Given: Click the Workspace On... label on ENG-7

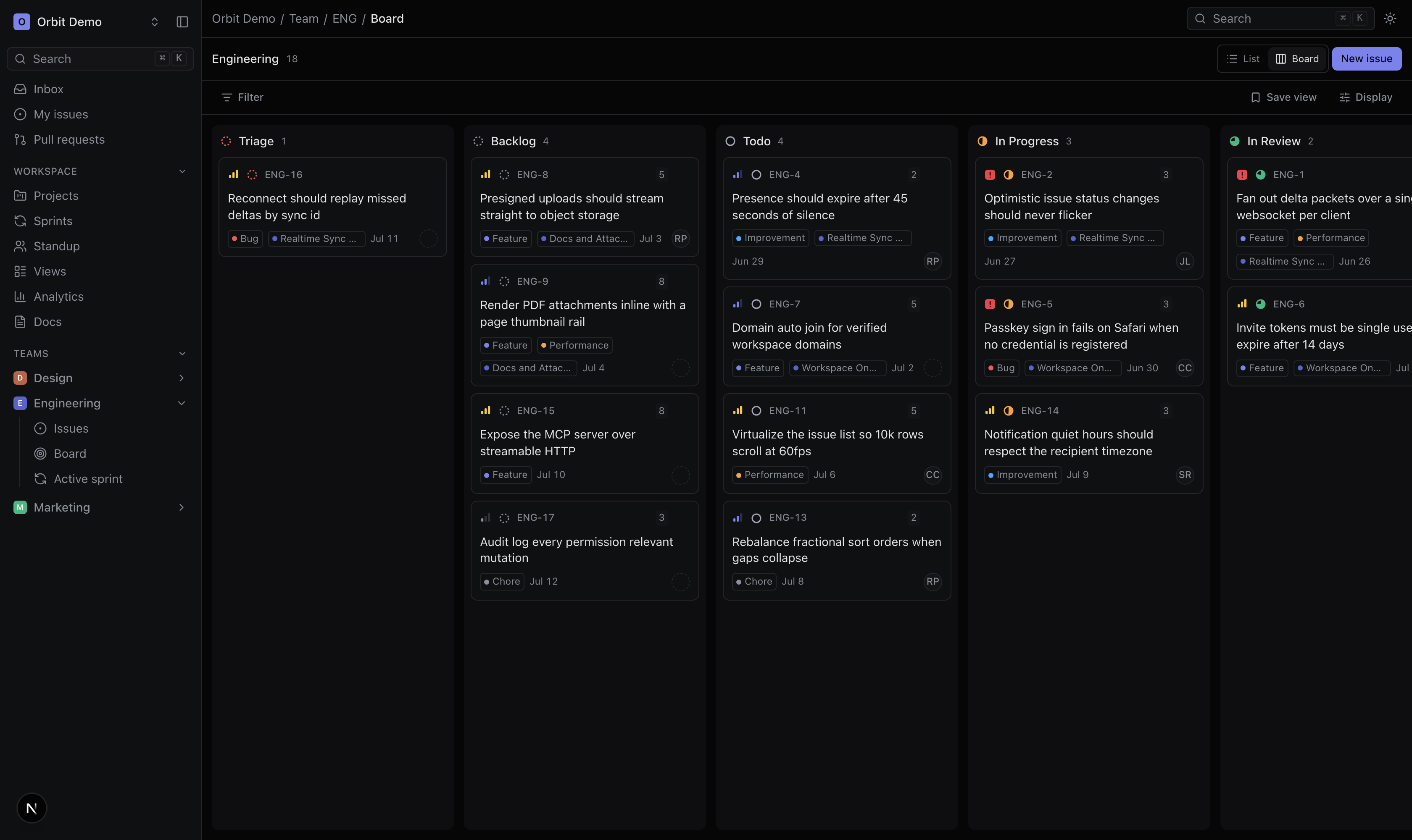Looking at the screenshot, I should 837,368.
